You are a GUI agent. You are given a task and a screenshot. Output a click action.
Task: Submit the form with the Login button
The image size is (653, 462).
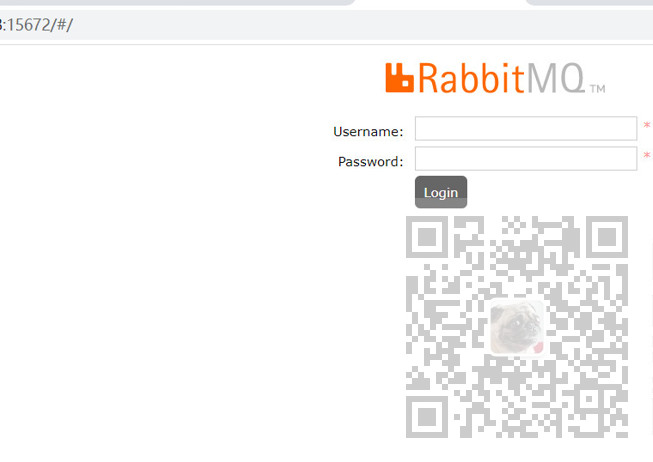[441, 192]
